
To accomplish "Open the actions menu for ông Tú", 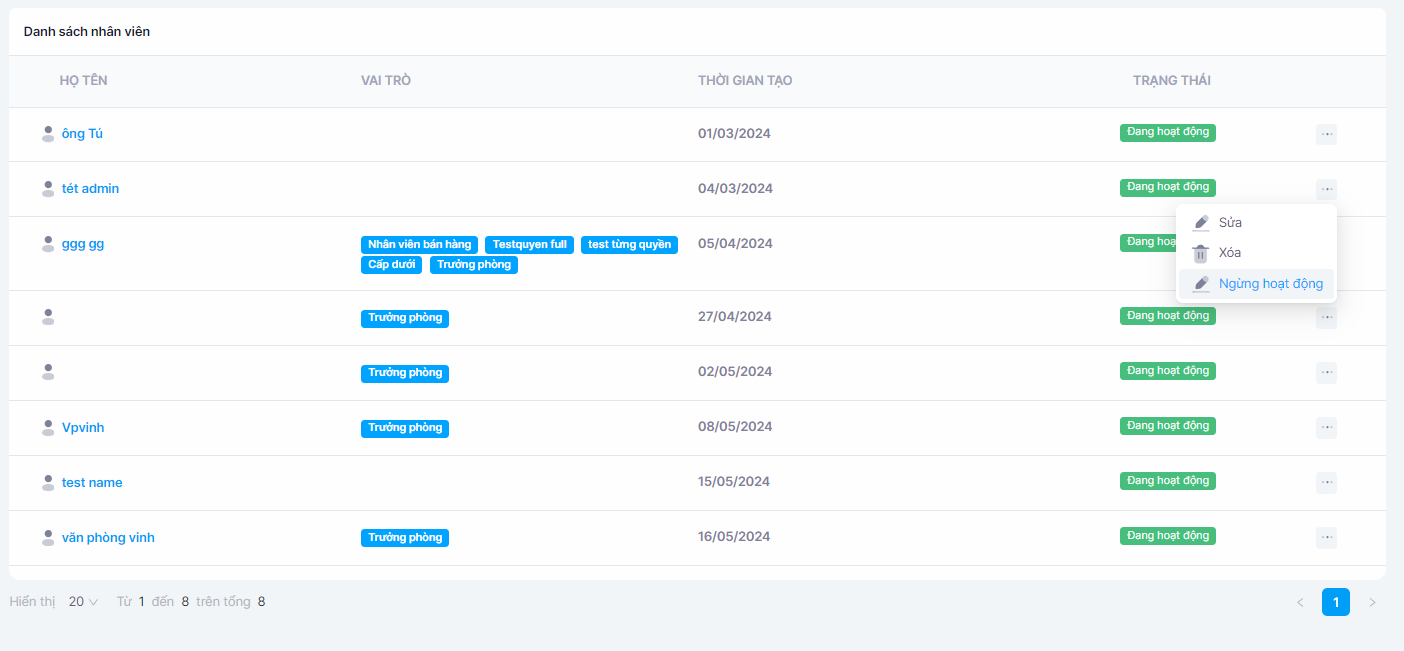I will (1326, 134).
